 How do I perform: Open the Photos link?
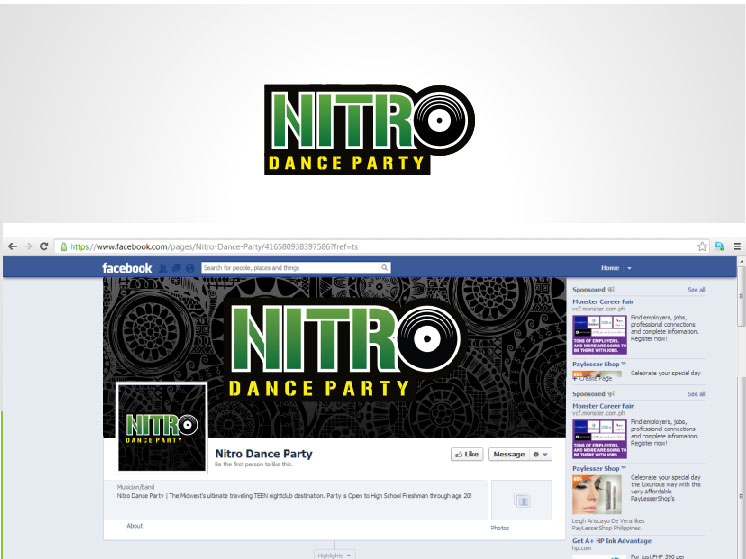[x=500, y=528]
